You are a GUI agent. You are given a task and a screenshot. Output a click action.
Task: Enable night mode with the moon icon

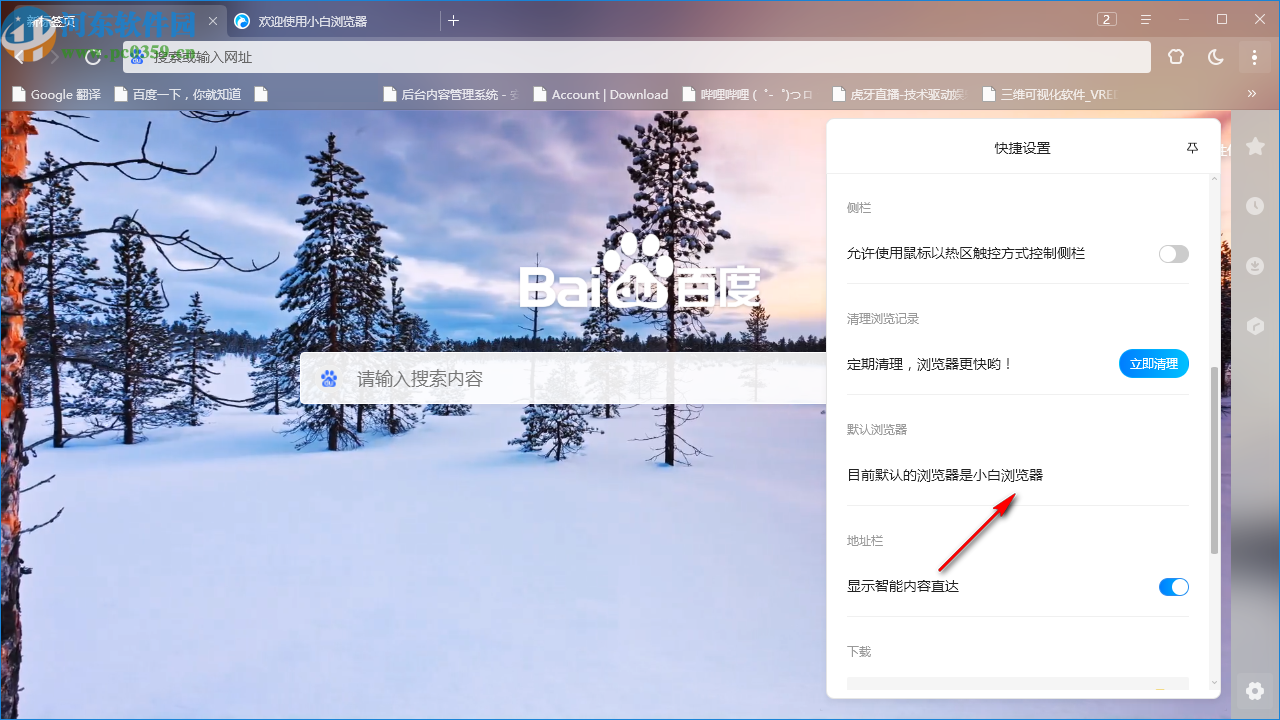tap(1215, 57)
